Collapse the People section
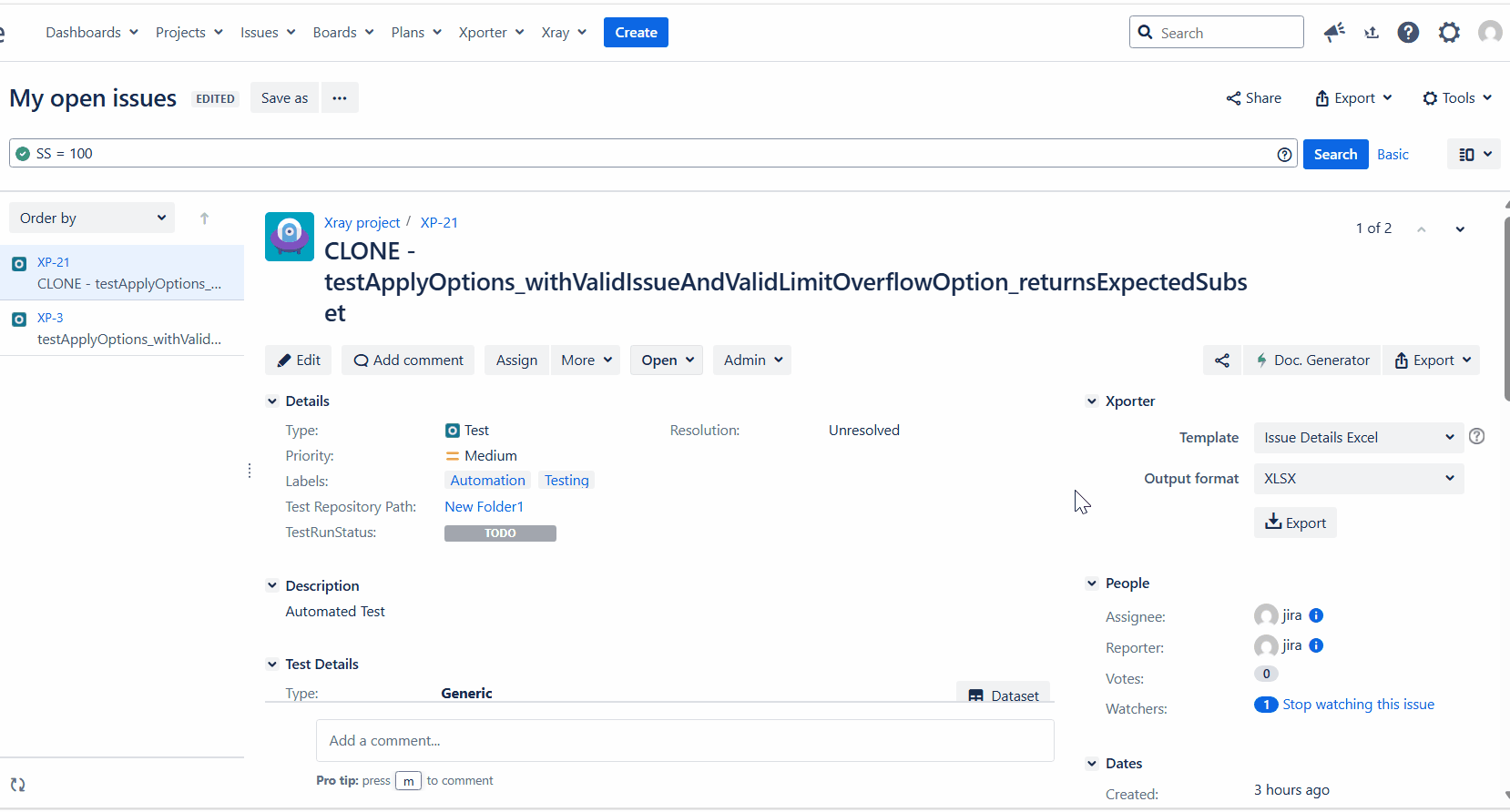The height and width of the screenshot is (812, 1510). (1092, 584)
